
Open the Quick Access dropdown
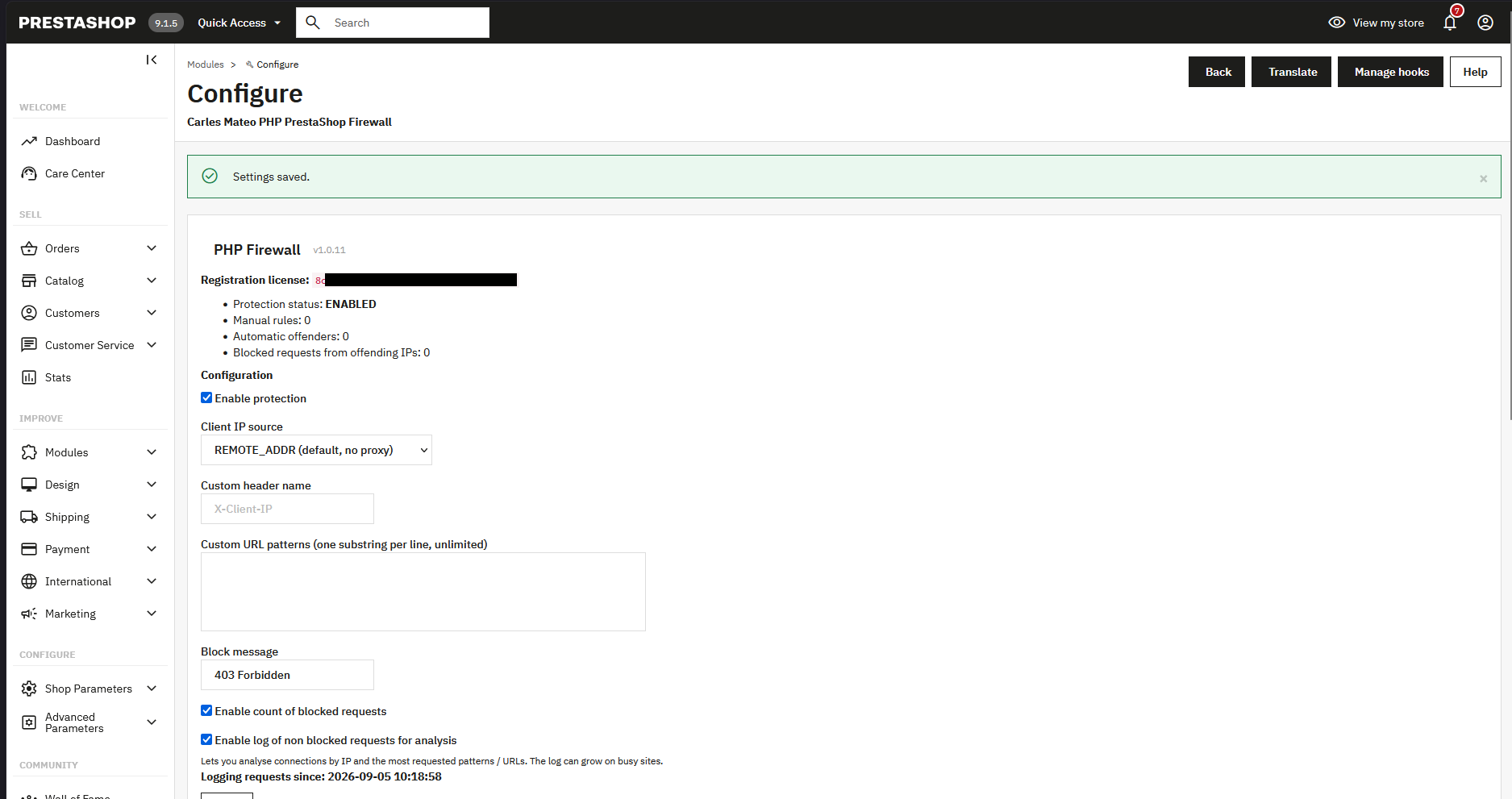pos(240,23)
